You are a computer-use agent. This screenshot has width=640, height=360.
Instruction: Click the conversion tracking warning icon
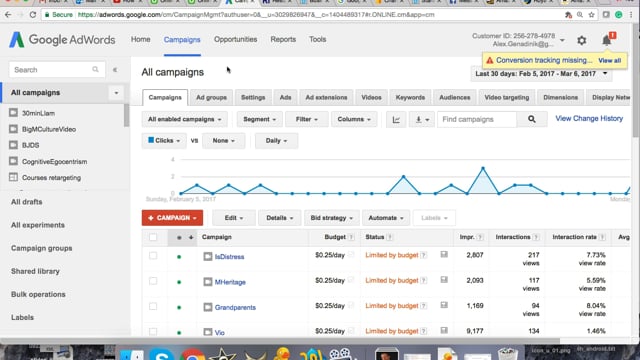point(489,60)
